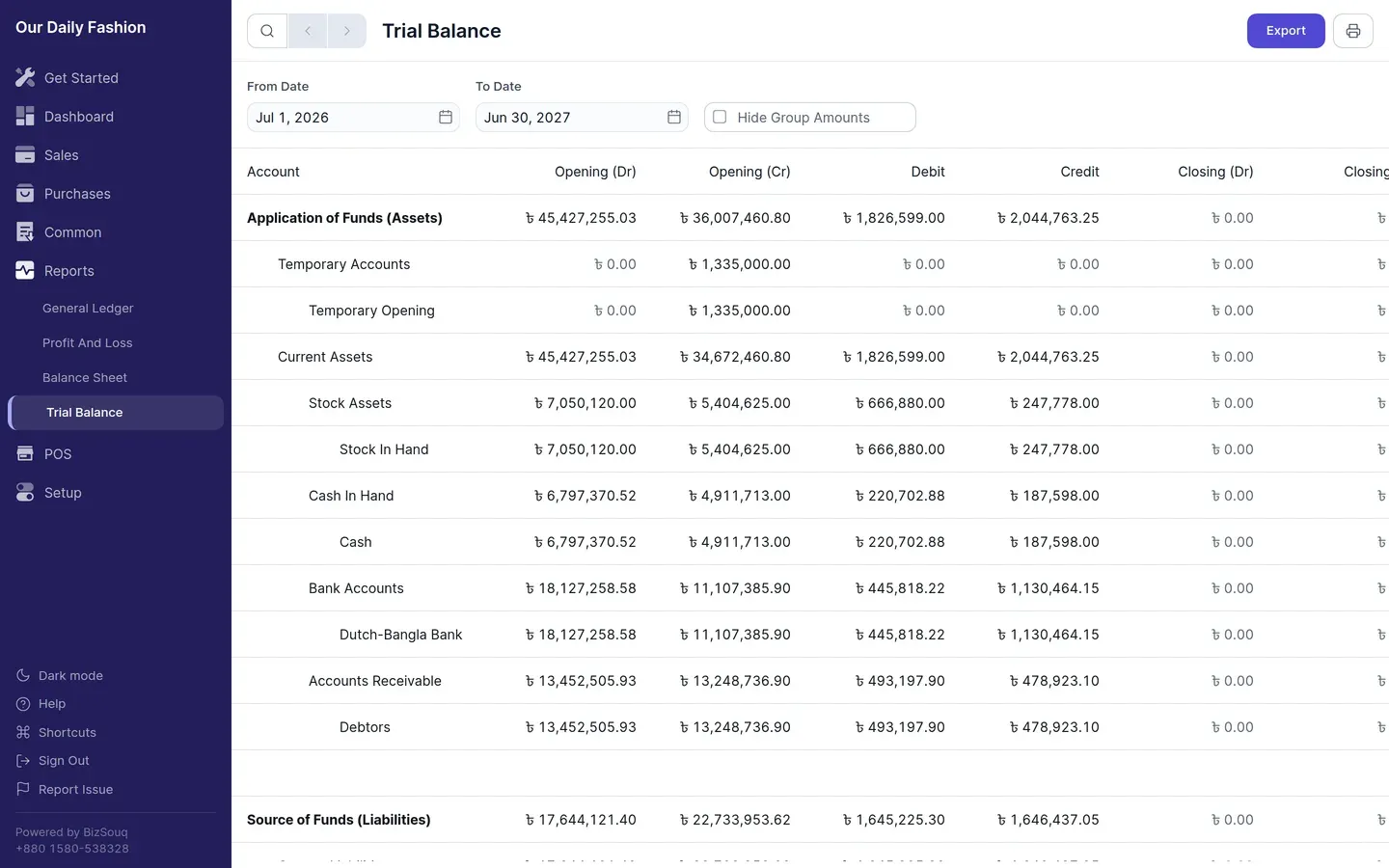Click the Export button

pyautogui.click(x=1286, y=31)
